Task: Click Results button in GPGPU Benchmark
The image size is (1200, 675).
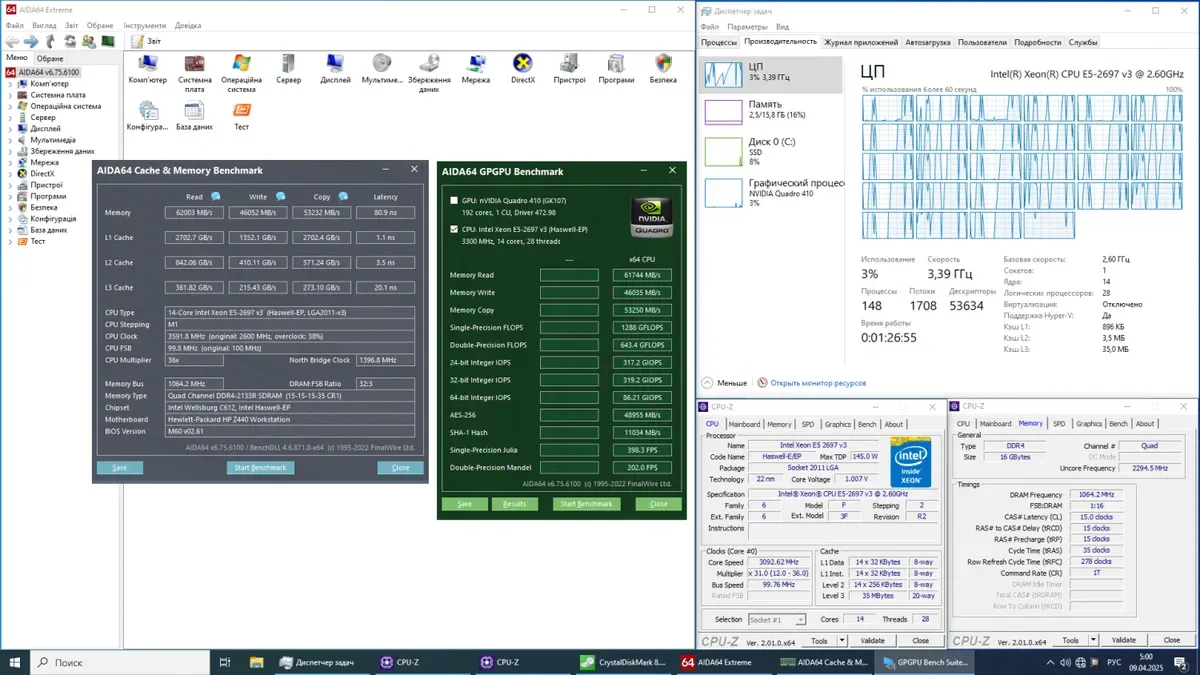Action: [514, 504]
